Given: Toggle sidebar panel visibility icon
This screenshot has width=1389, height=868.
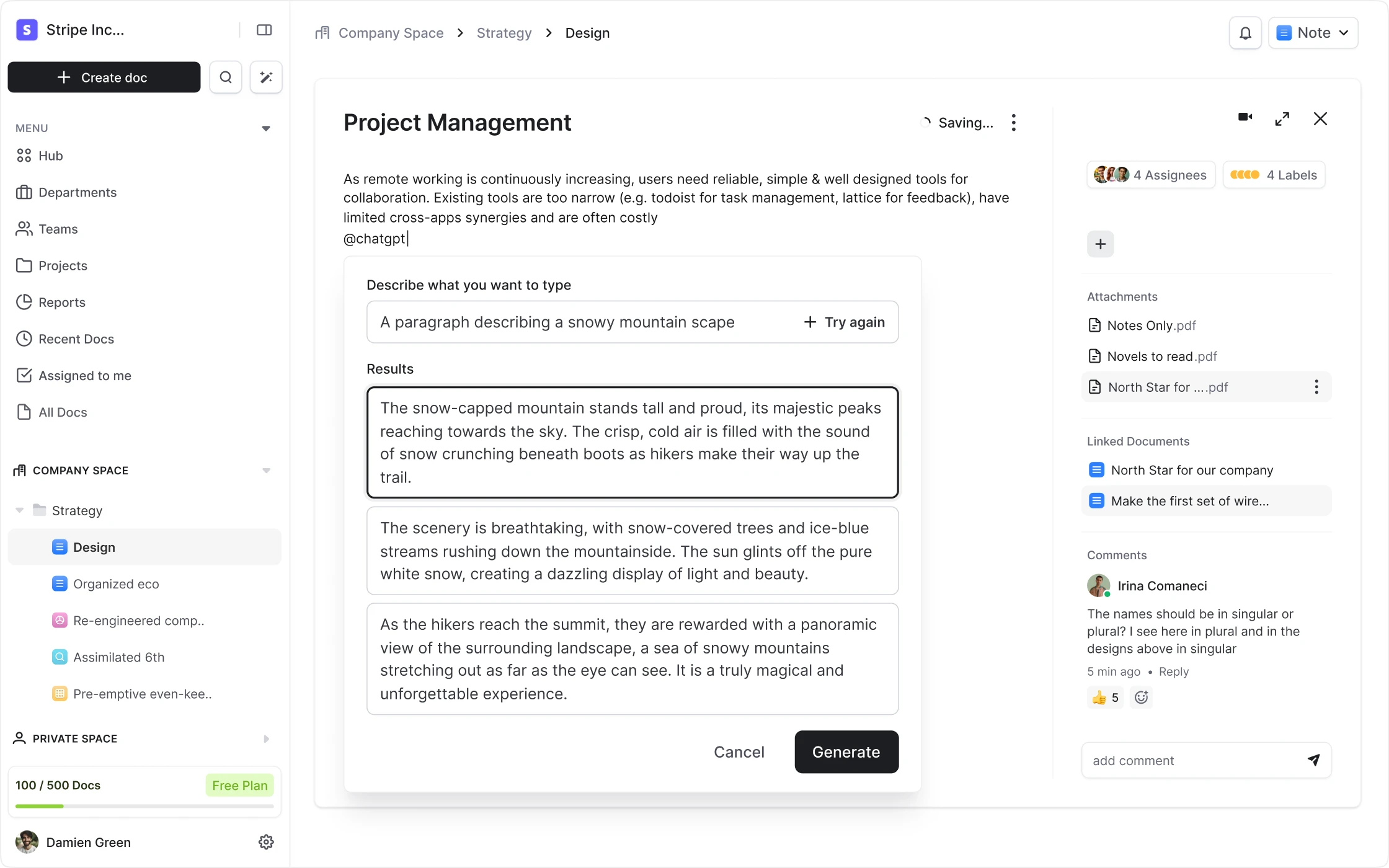Looking at the screenshot, I should pos(264,30).
